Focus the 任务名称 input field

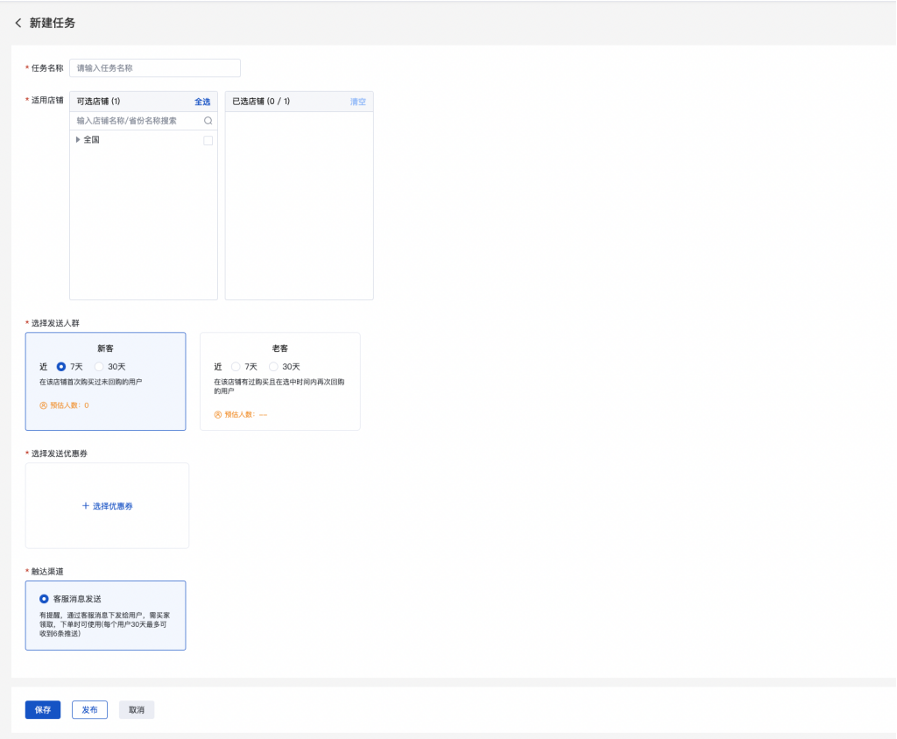point(155,68)
